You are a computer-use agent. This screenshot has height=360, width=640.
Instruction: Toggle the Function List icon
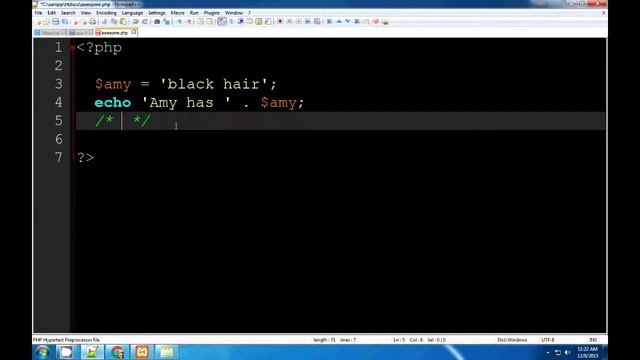pos(268,21)
